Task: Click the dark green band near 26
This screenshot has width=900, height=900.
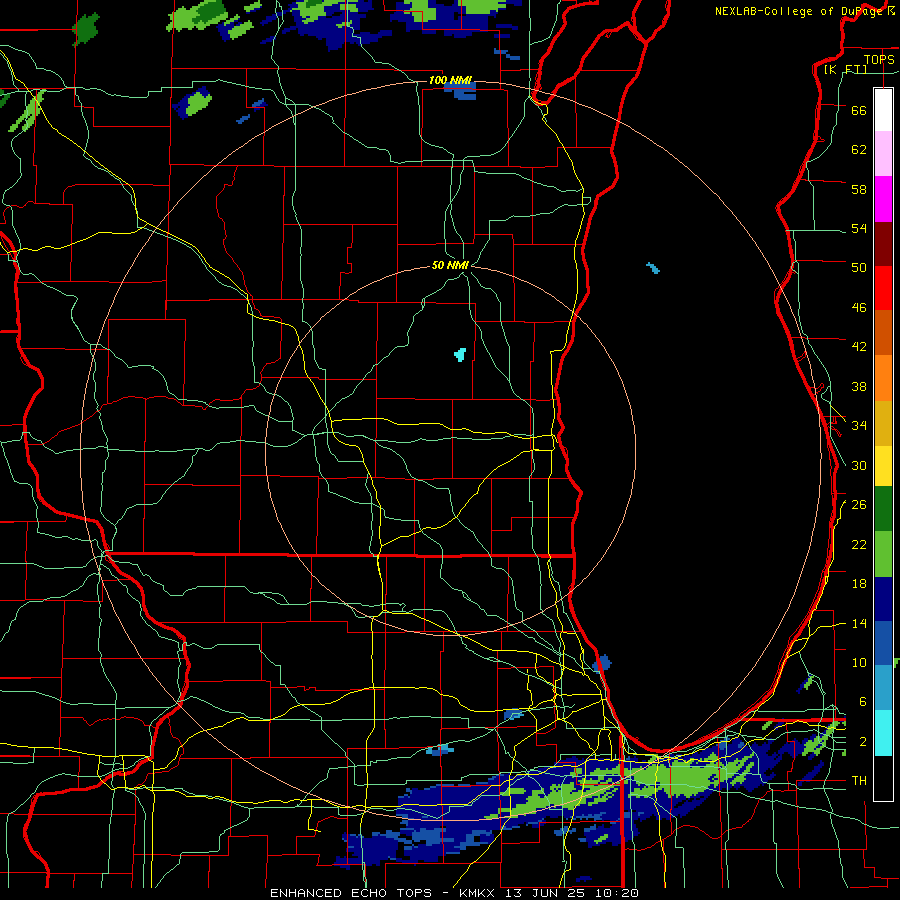Action: pyautogui.click(x=883, y=509)
